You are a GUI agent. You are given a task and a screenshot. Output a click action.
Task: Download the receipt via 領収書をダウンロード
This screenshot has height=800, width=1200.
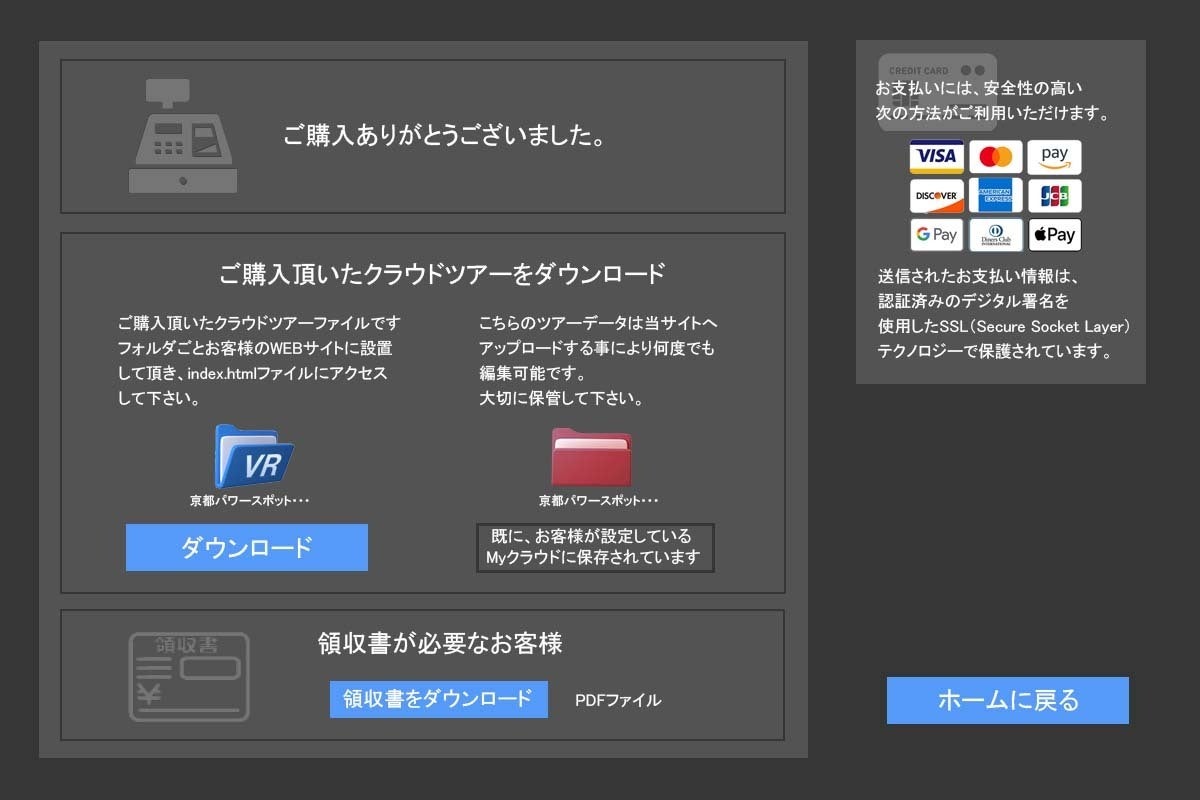[x=438, y=699]
